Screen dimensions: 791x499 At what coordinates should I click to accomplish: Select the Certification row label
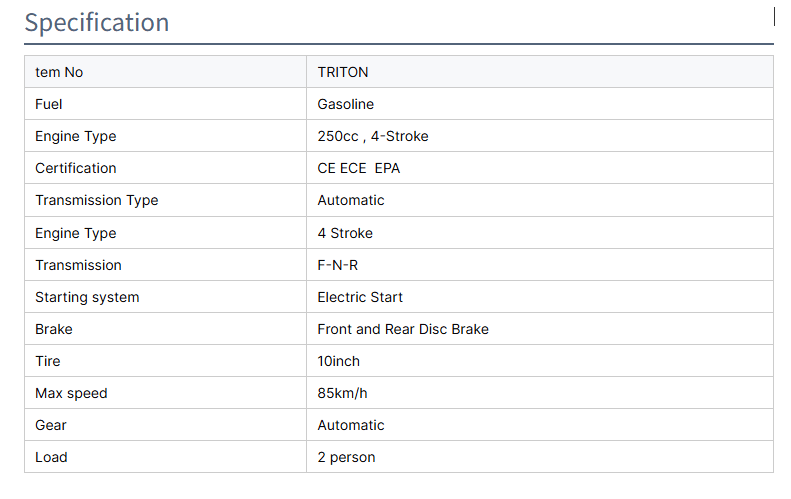76,168
